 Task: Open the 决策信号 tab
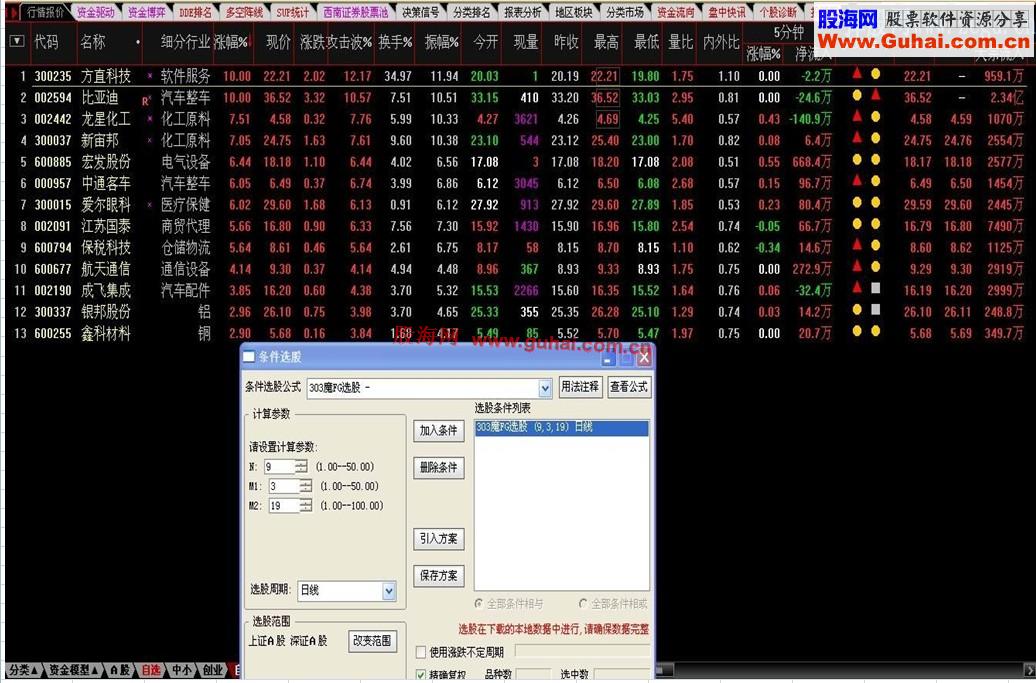[x=420, y=12]
